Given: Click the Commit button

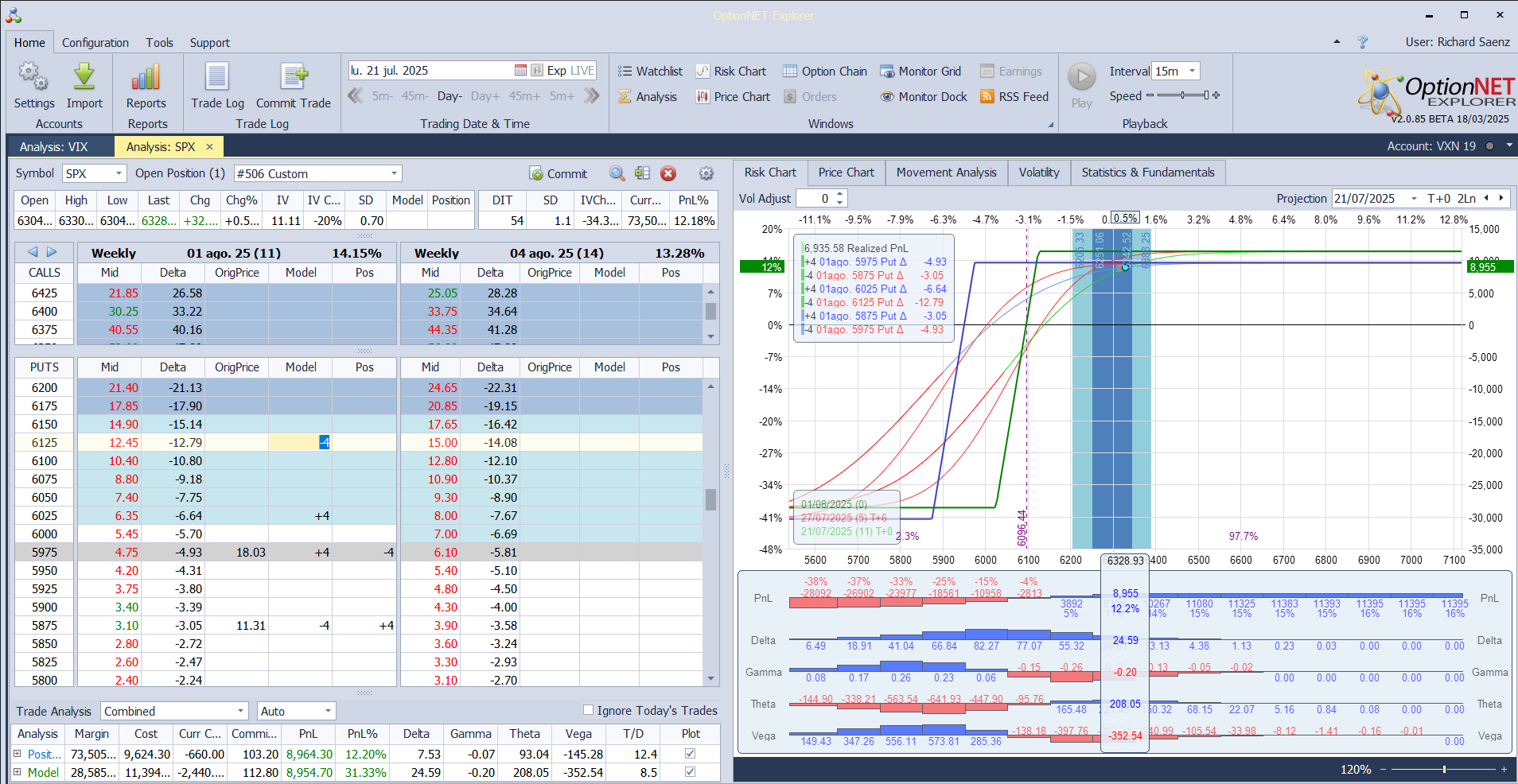Looking at the screenshot, I should pyautogui.click(x=559, y=173).
